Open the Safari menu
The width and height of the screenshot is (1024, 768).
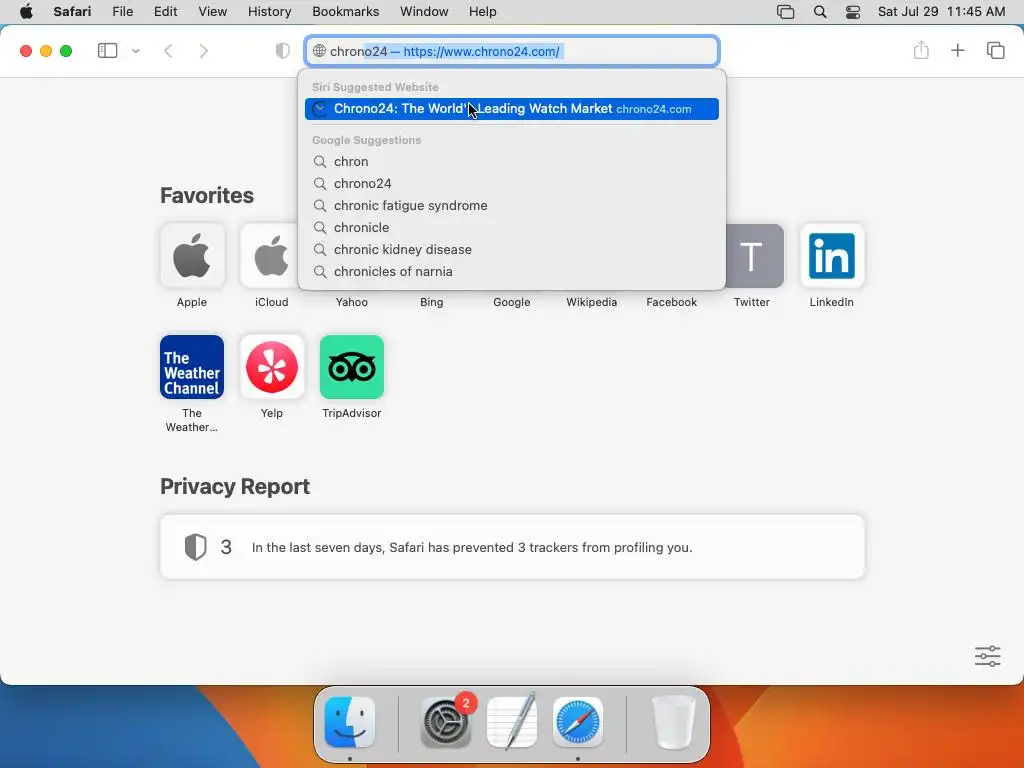pyautogui.click(x=72, y=12)
